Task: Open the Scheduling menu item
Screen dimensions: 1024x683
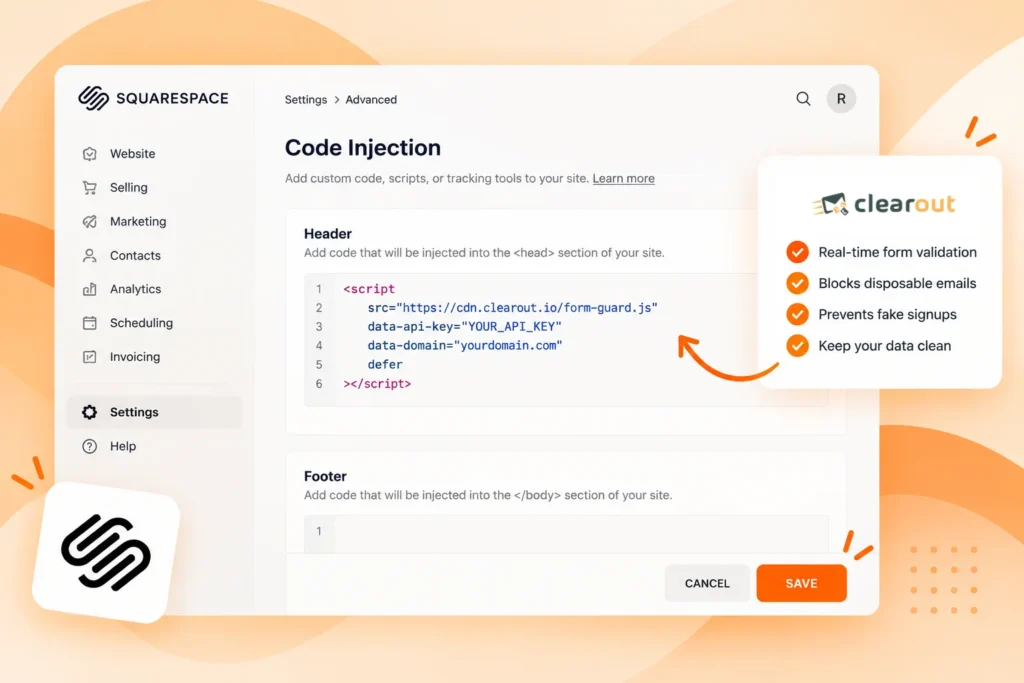Action: (141, 323)
